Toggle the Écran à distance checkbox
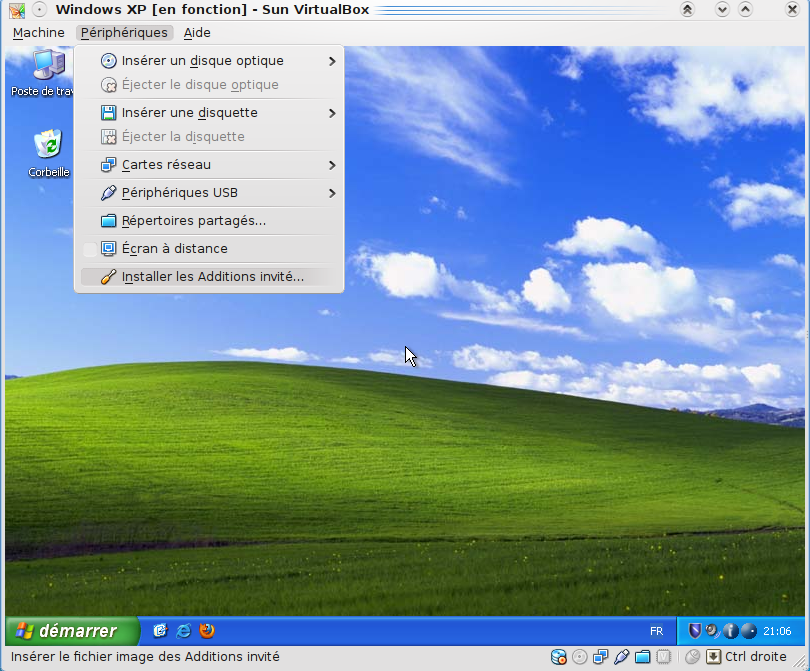 click(90, 249)
